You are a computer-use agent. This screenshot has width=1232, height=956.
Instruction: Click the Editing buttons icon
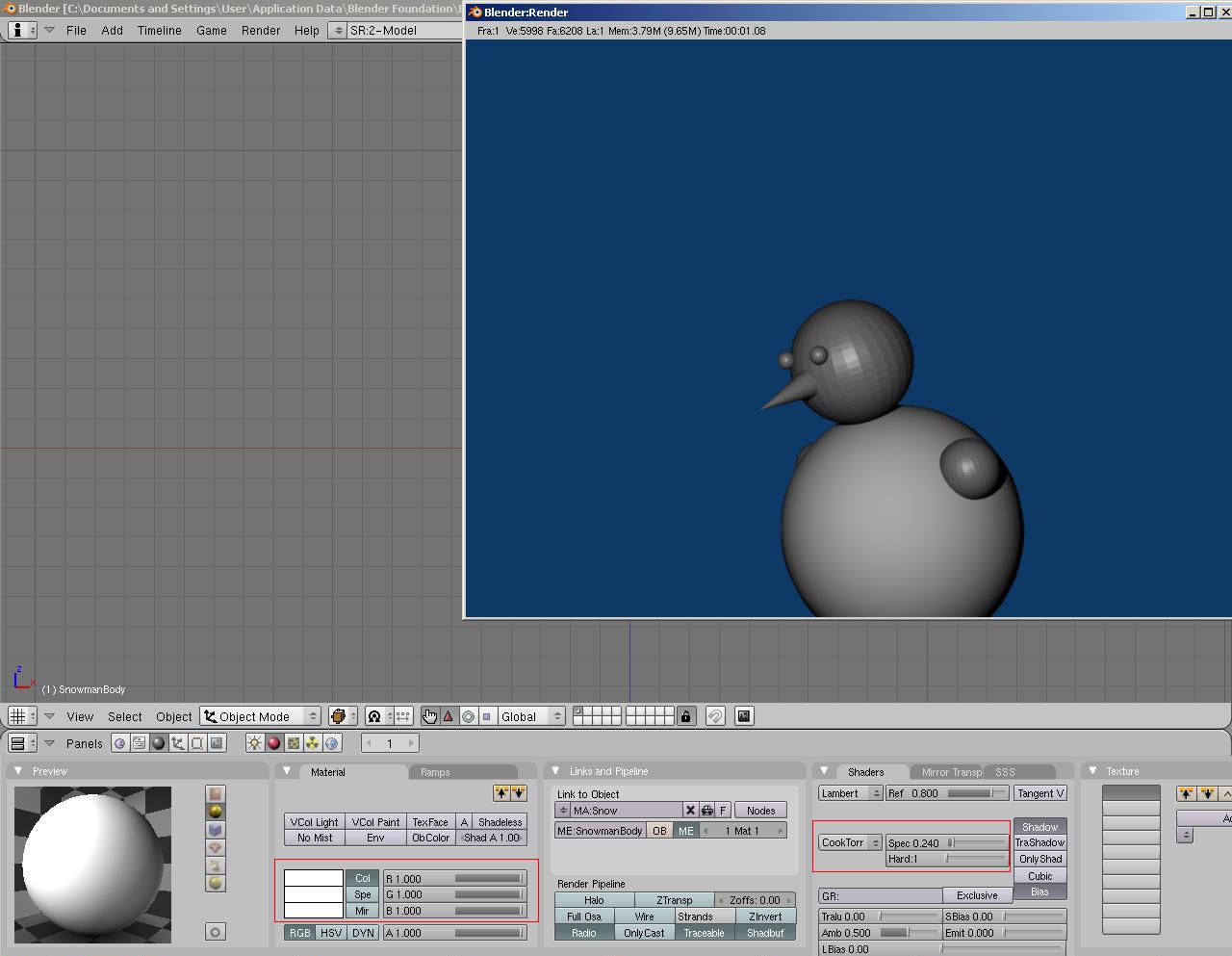tap(197, 742)
